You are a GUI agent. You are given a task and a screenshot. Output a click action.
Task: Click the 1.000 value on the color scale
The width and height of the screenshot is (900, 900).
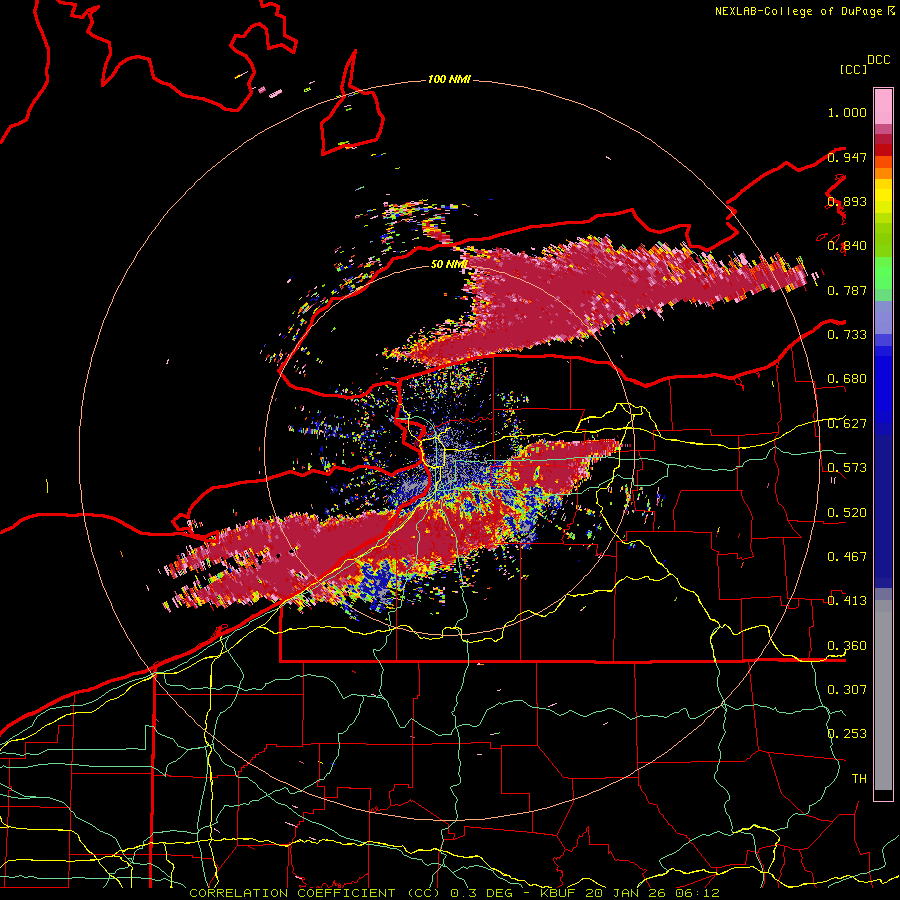pyautogui.click(x=847, y=112)
